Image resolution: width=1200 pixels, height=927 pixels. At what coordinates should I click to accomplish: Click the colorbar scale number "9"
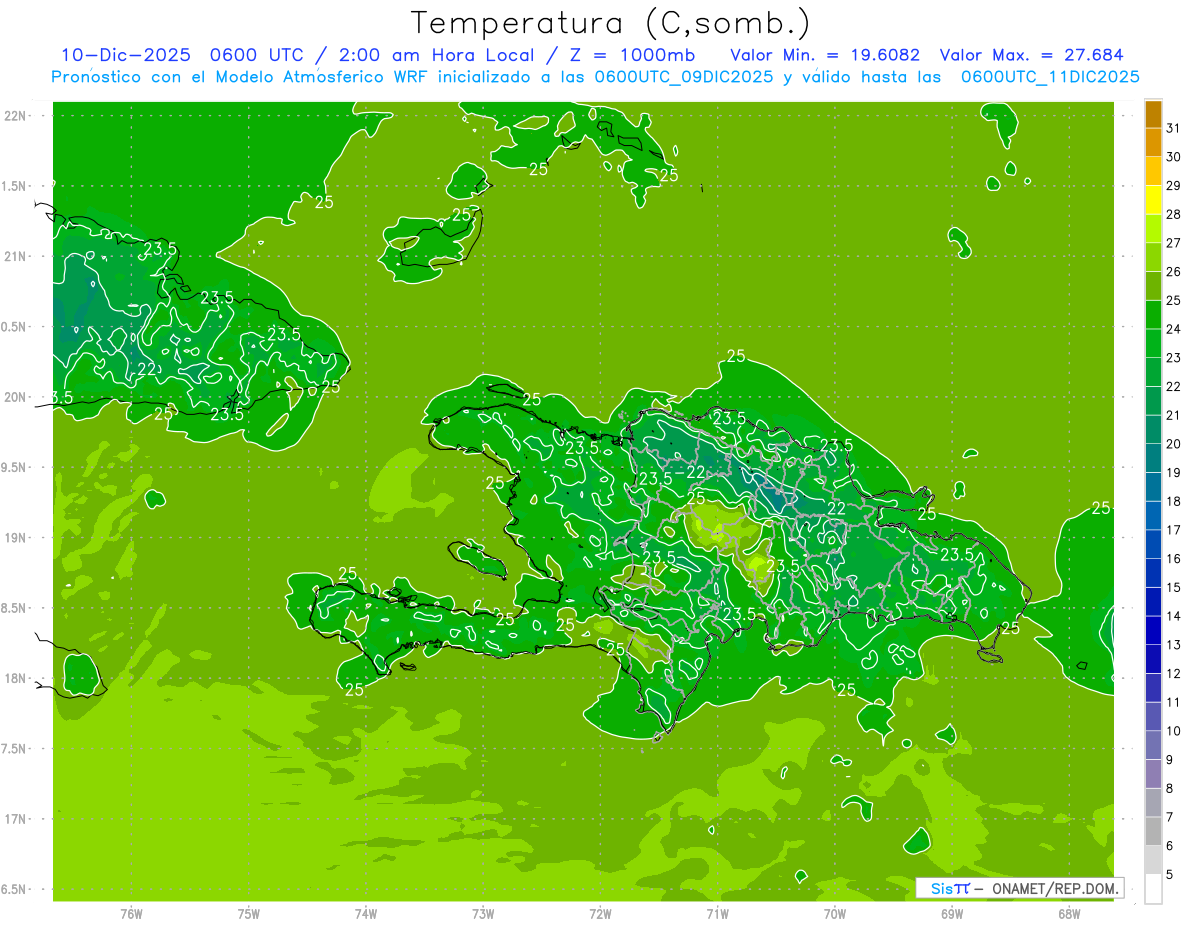[x=1170, y=760]
